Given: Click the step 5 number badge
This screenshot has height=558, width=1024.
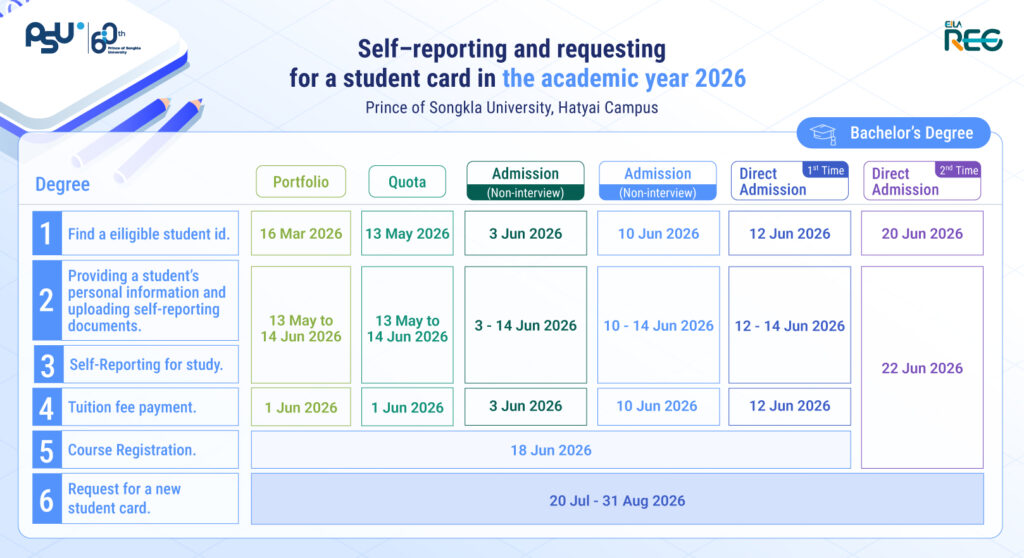Looking at the screenshot, I should (x=46, y=450).
